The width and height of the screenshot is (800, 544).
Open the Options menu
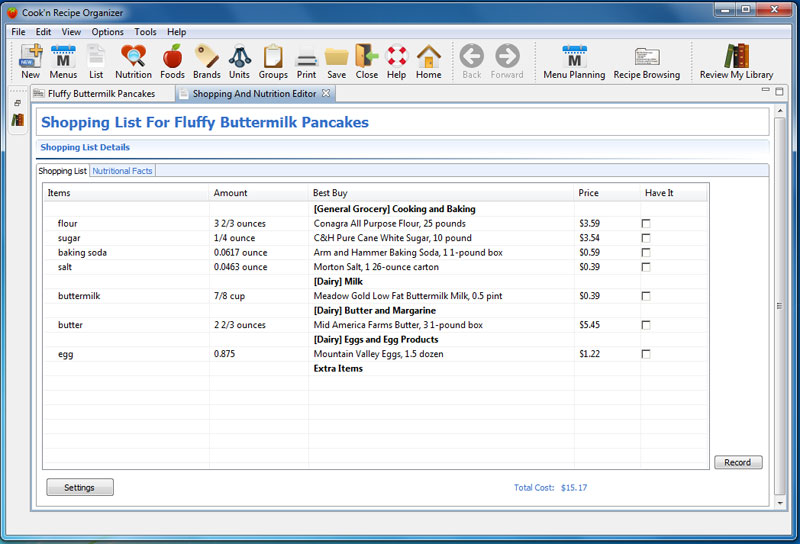[x=108, y=32]
